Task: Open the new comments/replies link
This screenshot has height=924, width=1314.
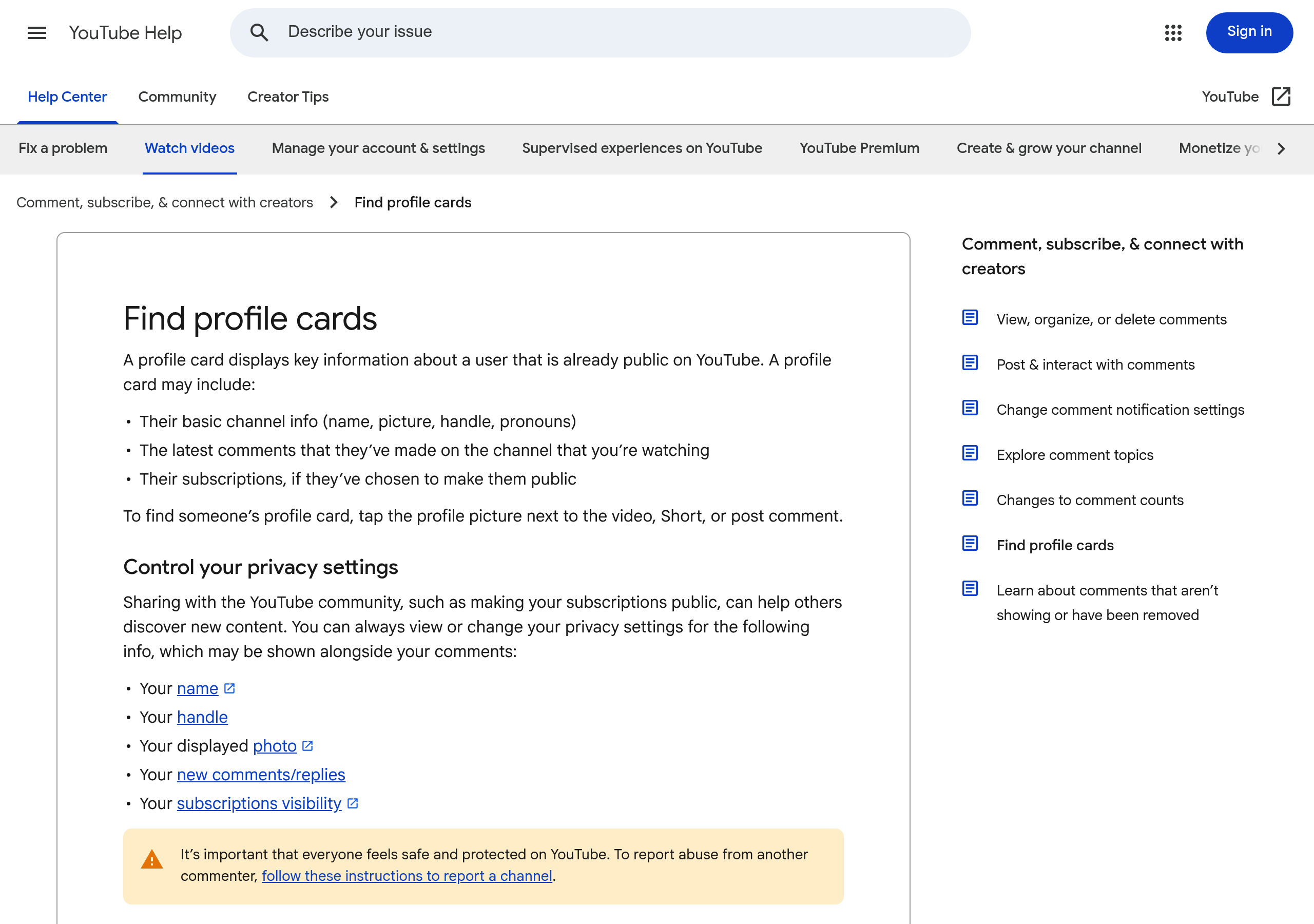Action: pos(261,775)
